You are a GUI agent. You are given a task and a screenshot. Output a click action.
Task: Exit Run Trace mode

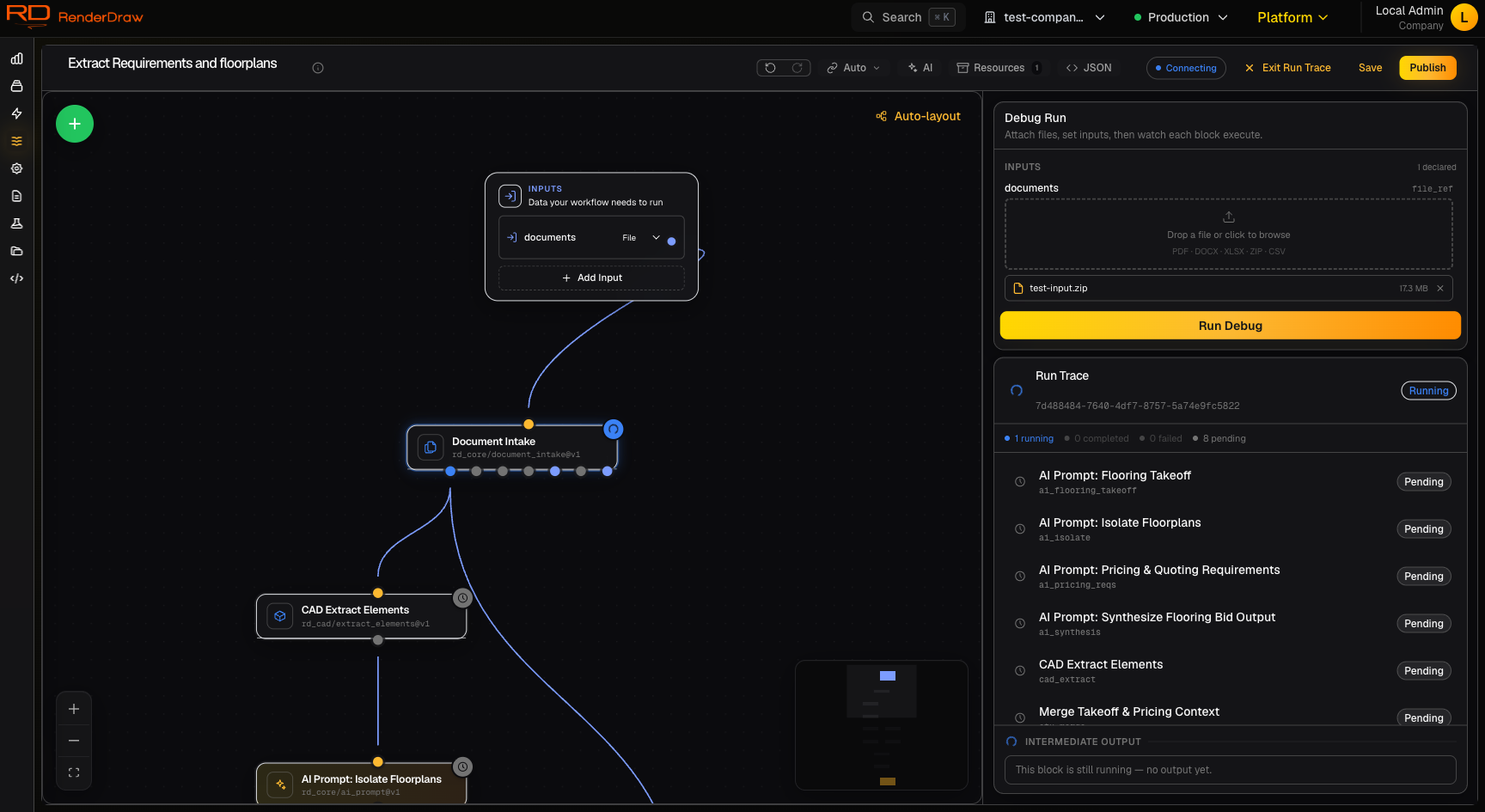click(x=1287, y=68)
